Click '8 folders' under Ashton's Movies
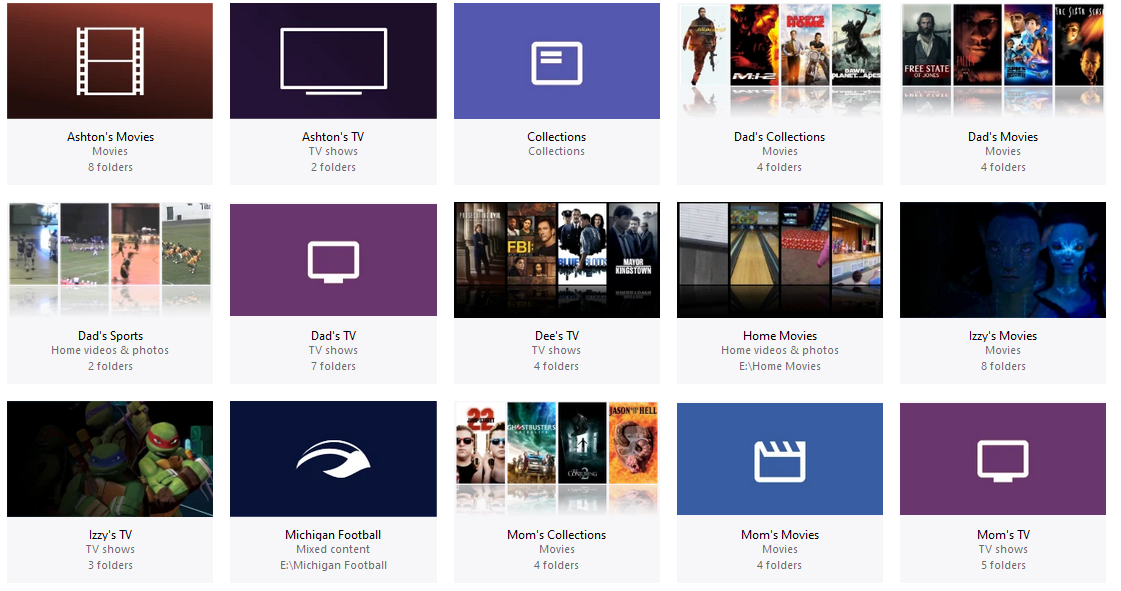 110,167
